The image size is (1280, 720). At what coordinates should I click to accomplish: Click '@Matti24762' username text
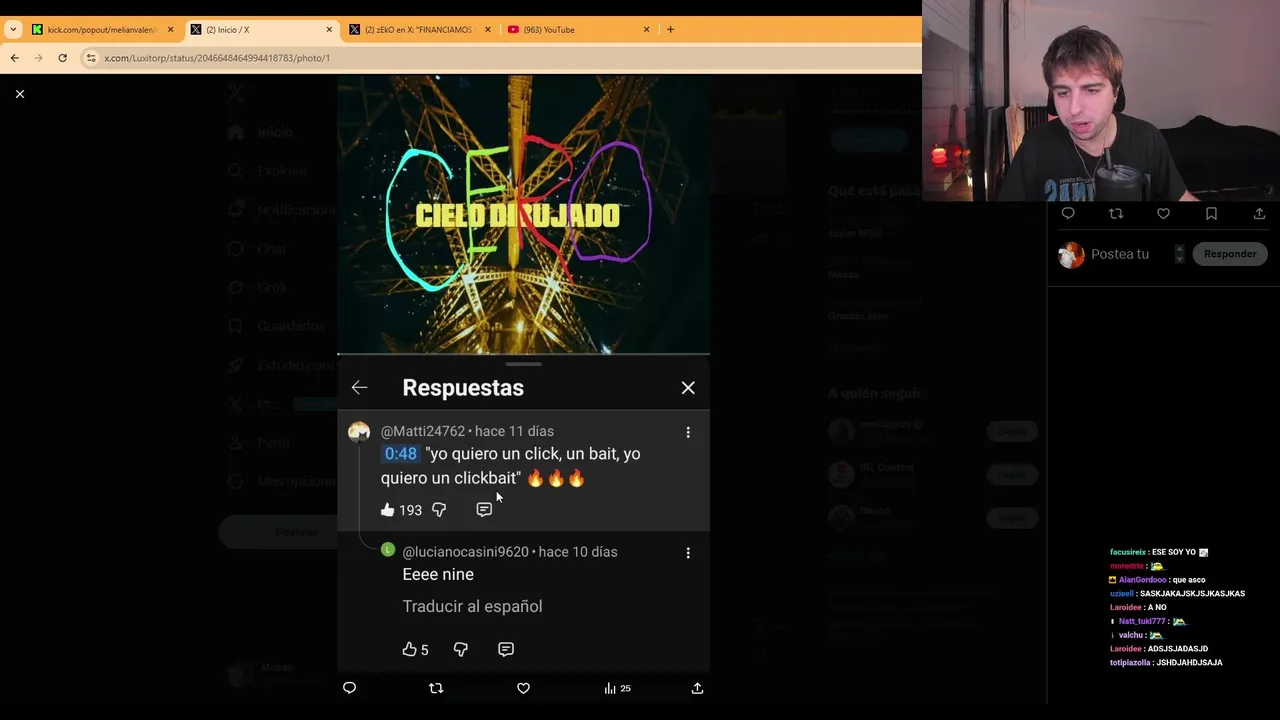pyautogui.click(x=423, y=431)
